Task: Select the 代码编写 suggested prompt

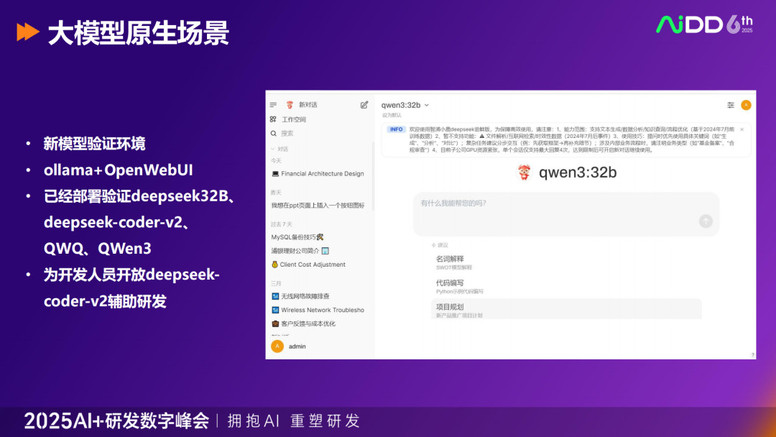Action: (566, 287)
